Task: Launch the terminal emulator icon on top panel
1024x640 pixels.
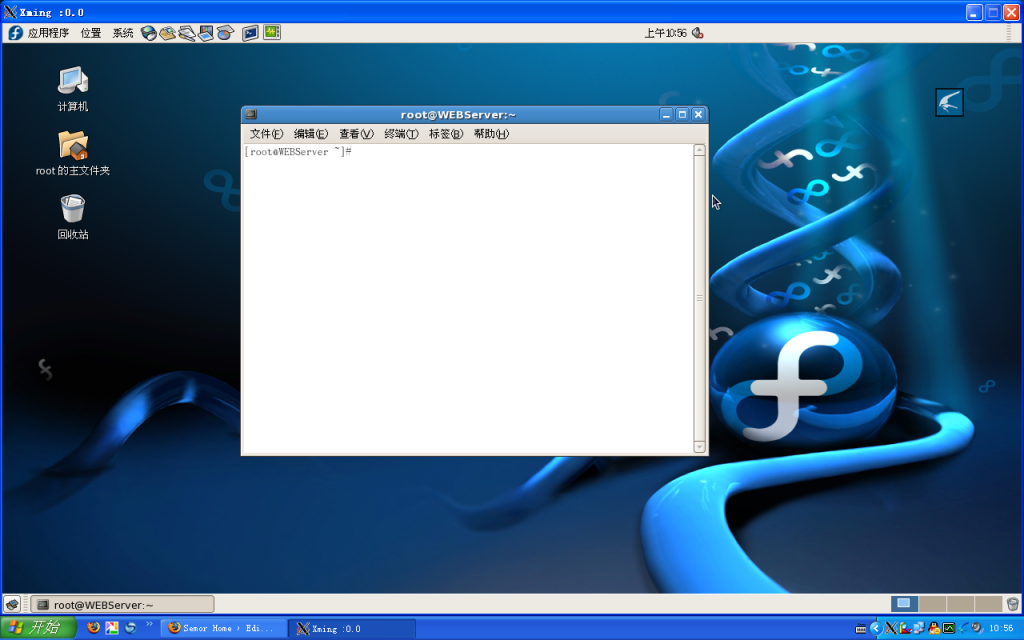Action: click(250, 32)
